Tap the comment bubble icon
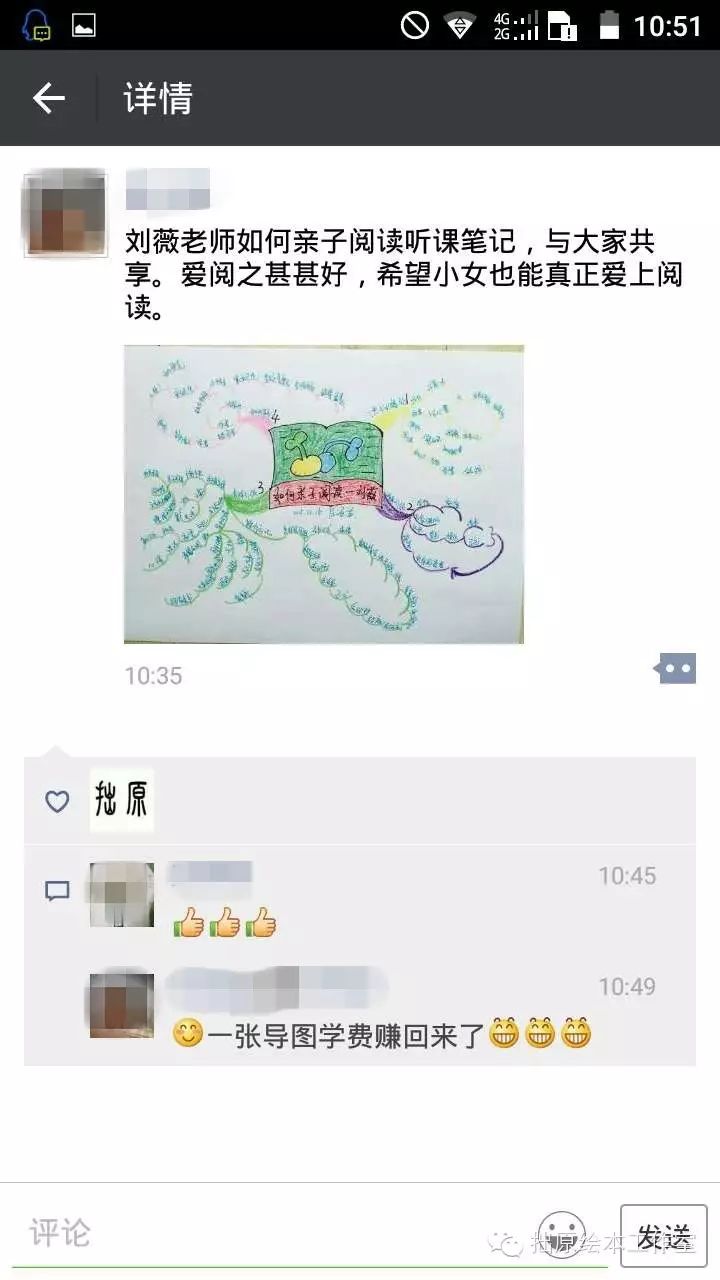 [x=57, y=890]
